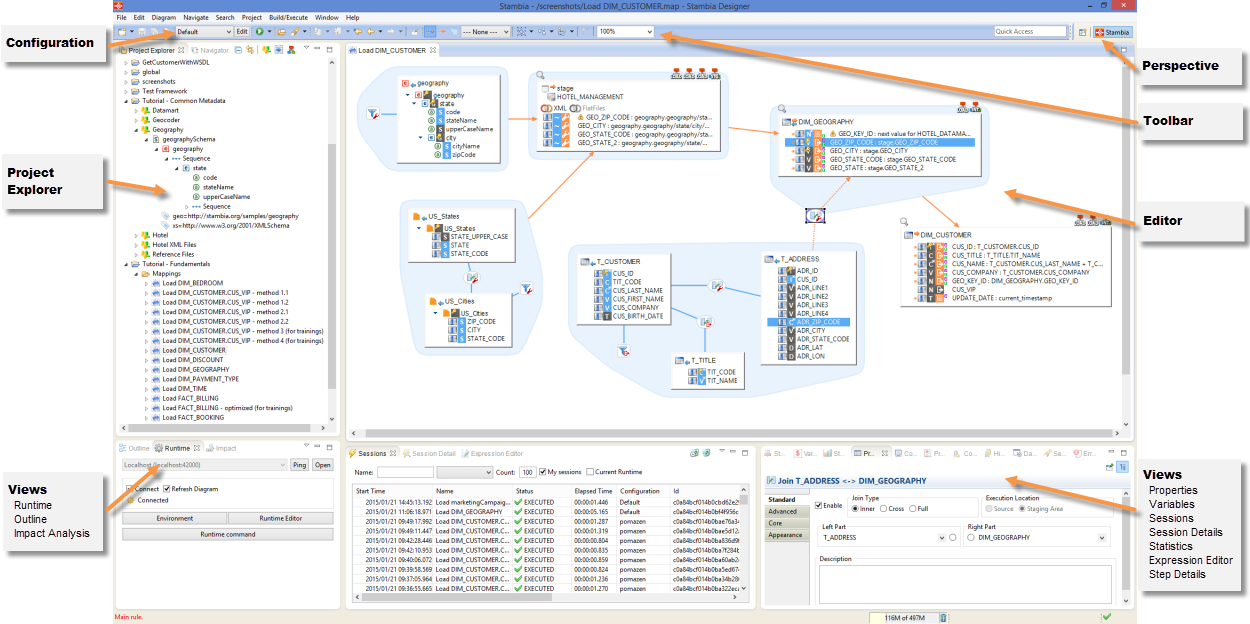
Task: Select the Cross join type radio button
Action: click(x=883, y=509)
